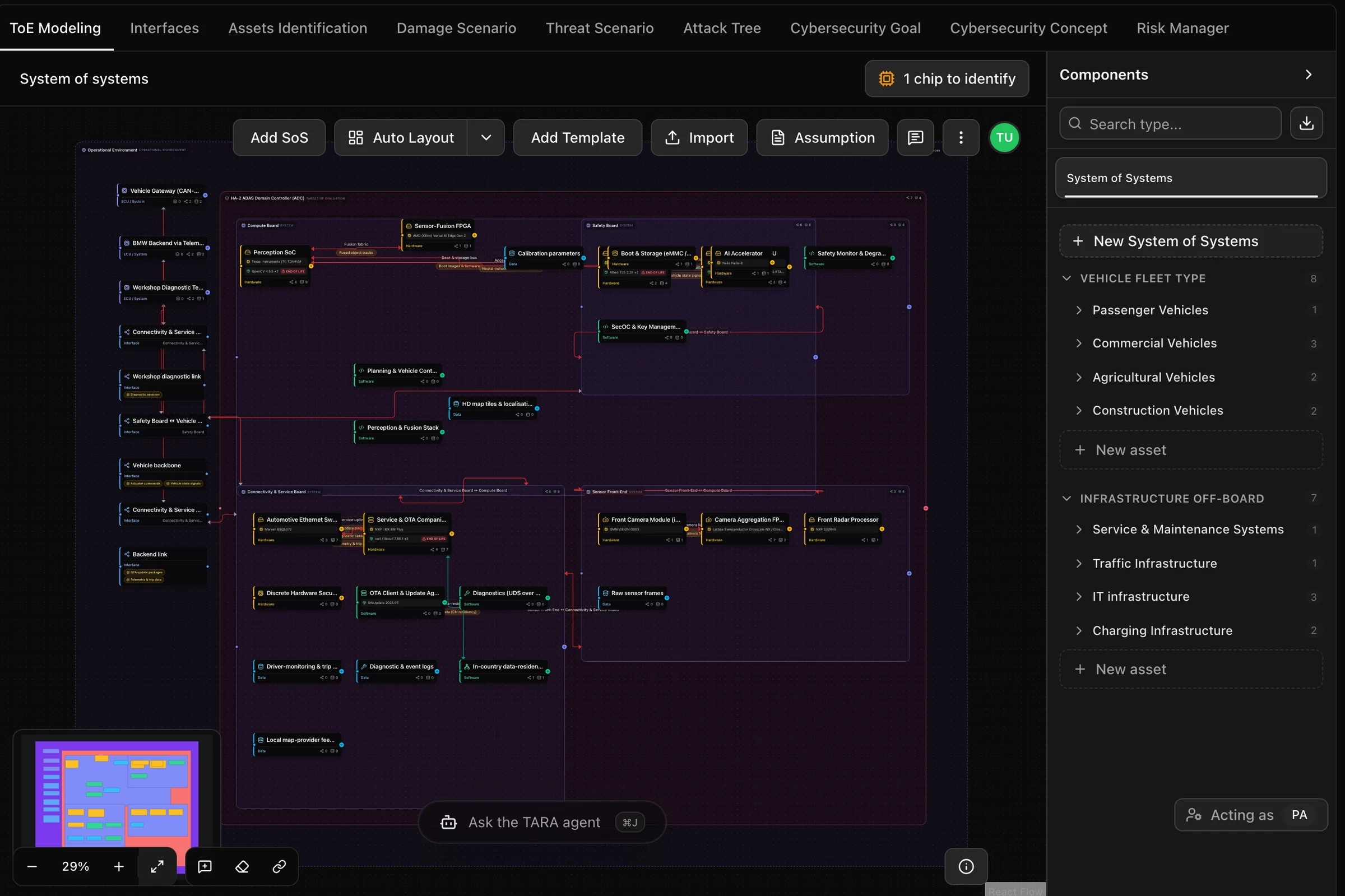Click the Ask the TARA agent bar
The image size is (1345, 896).
[542, 822]
